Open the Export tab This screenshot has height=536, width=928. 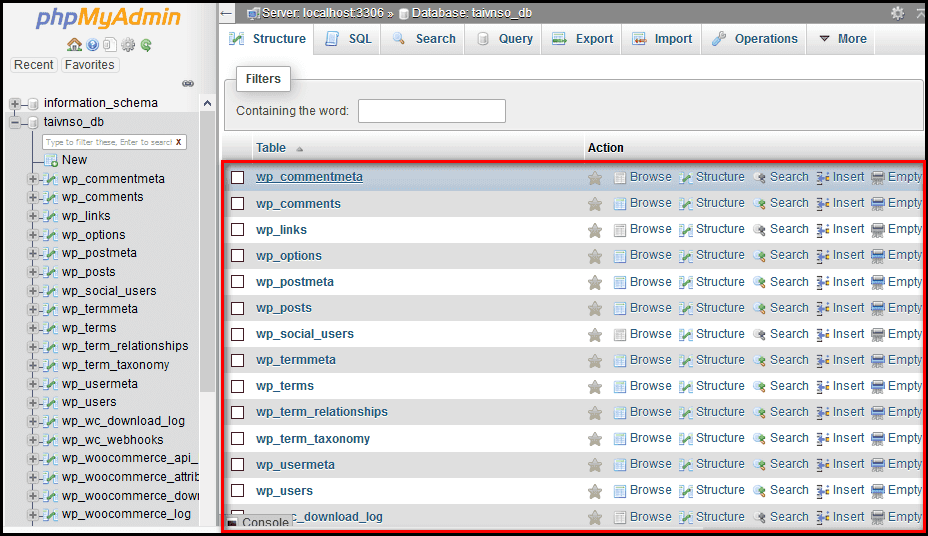coord(582,39)
